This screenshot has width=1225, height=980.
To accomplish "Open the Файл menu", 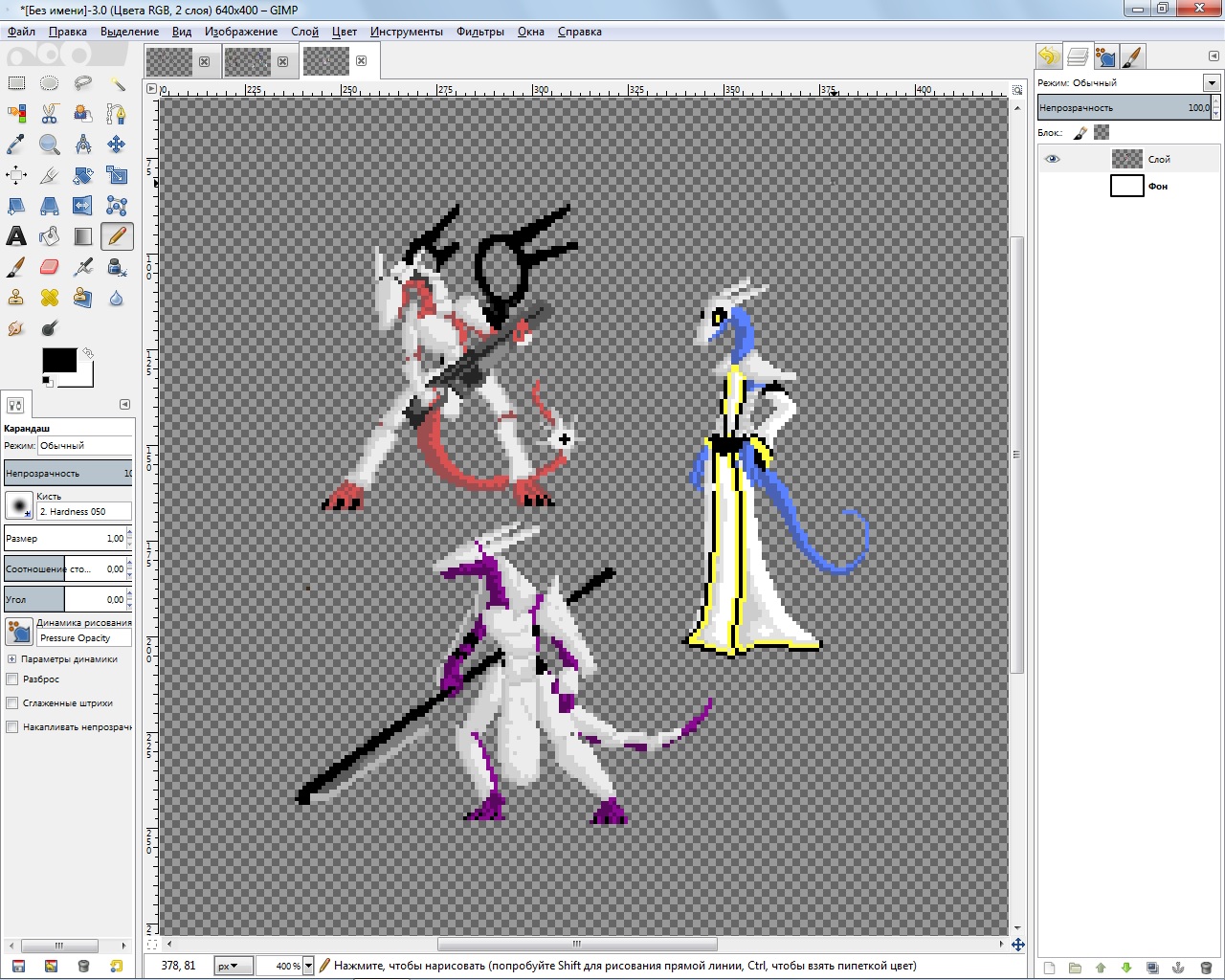I will click(21, 32).
